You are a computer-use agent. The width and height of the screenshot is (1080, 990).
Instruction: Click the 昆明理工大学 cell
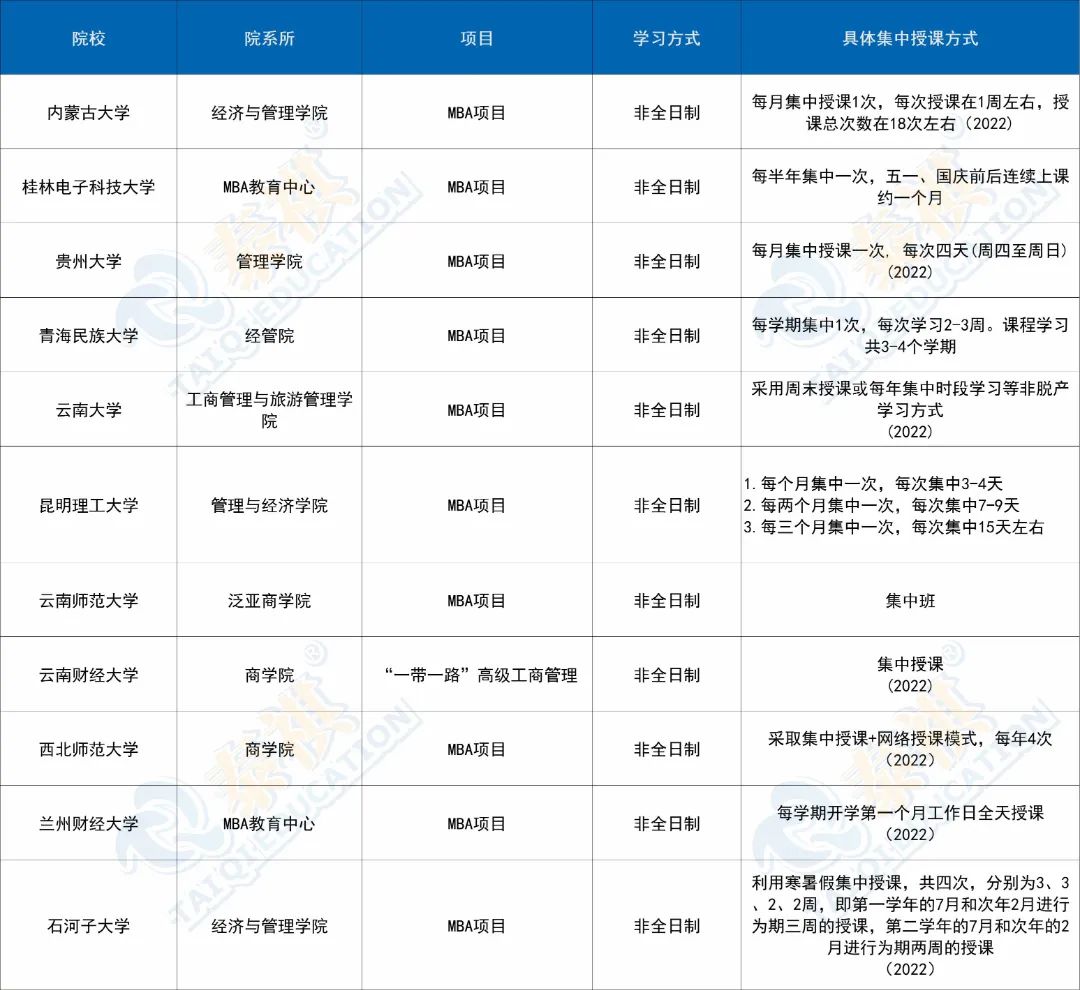[88, 505]
